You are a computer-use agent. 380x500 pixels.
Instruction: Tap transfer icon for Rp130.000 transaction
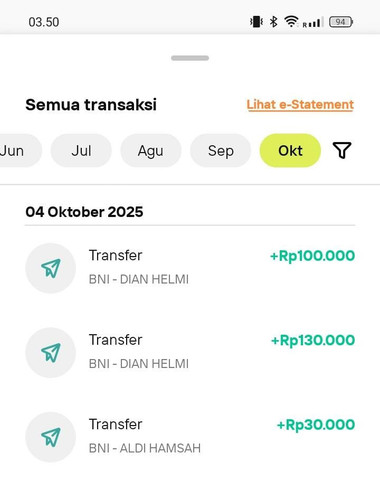click(51, 352)
